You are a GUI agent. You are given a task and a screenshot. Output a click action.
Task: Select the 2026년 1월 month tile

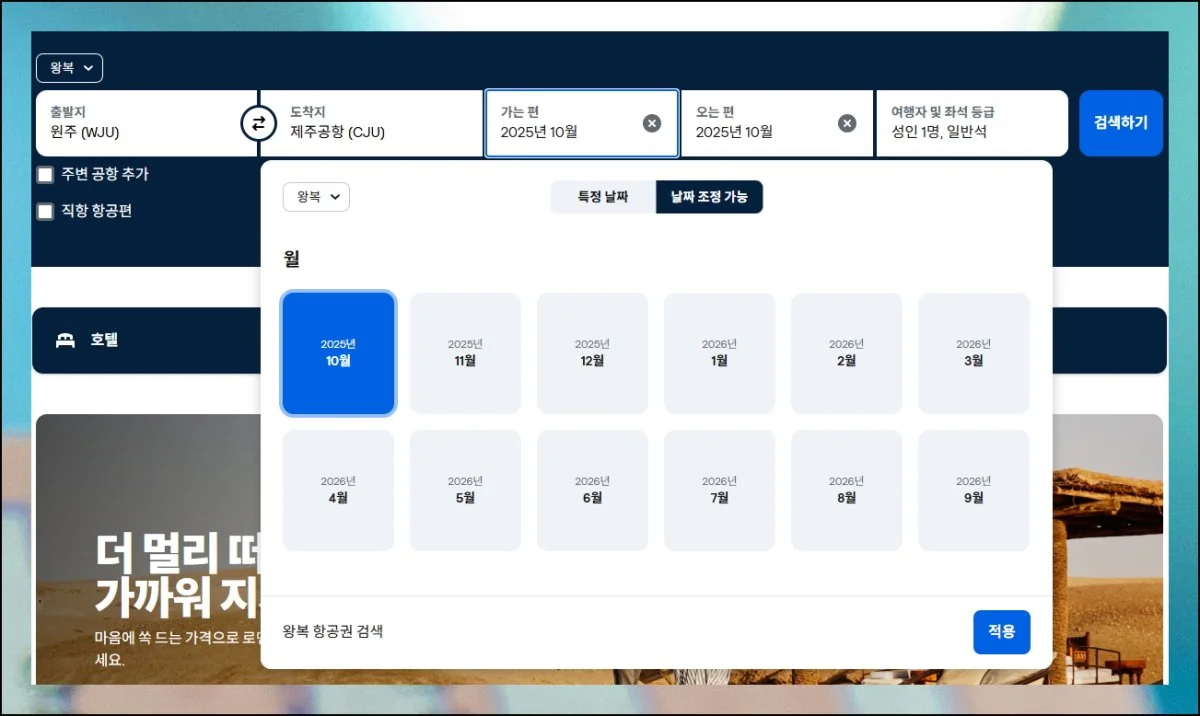coord(719,353)
